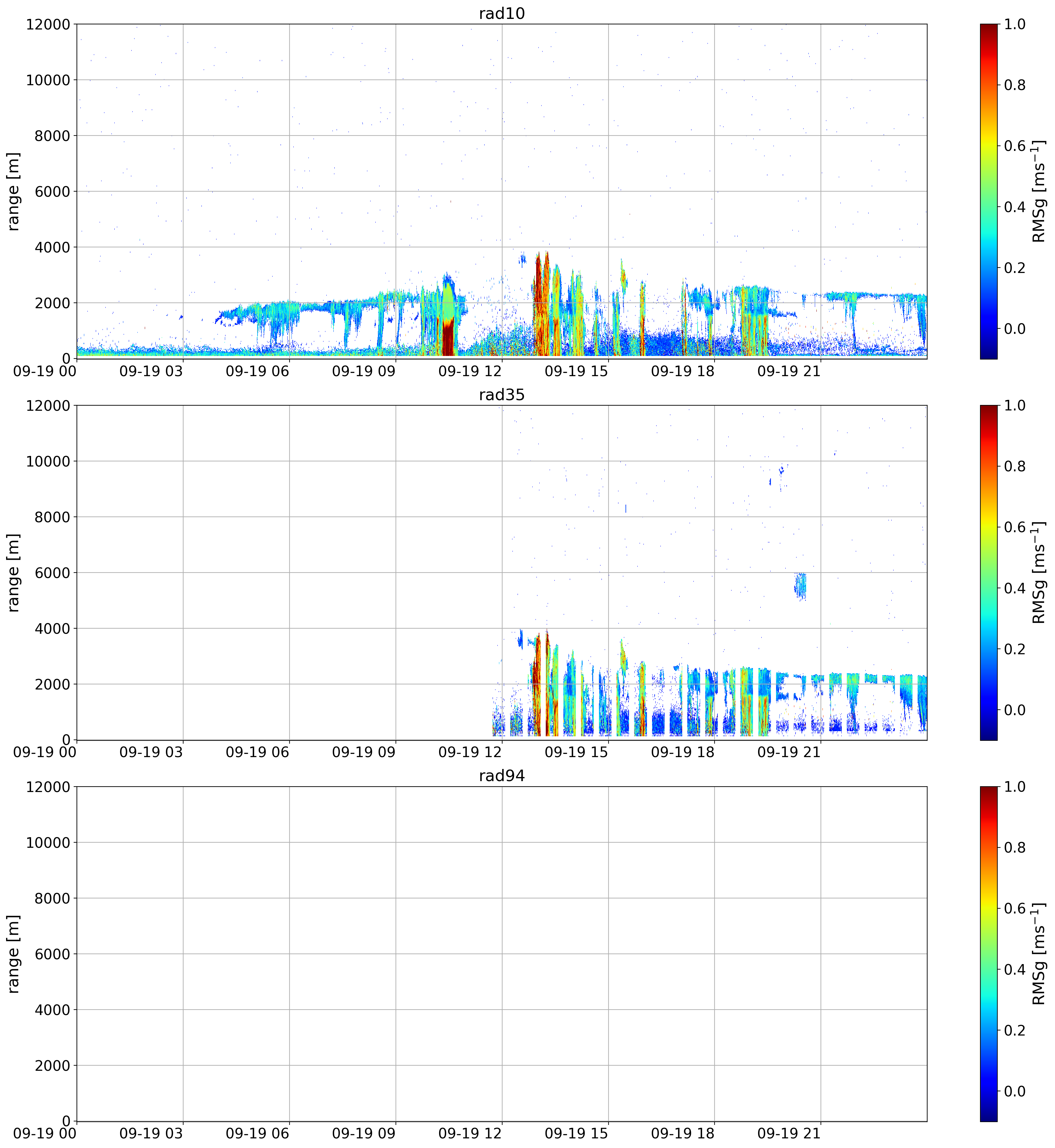Click the '09-19 18' tick label under rad94

pyautogui.click(x=683, y=1134)
